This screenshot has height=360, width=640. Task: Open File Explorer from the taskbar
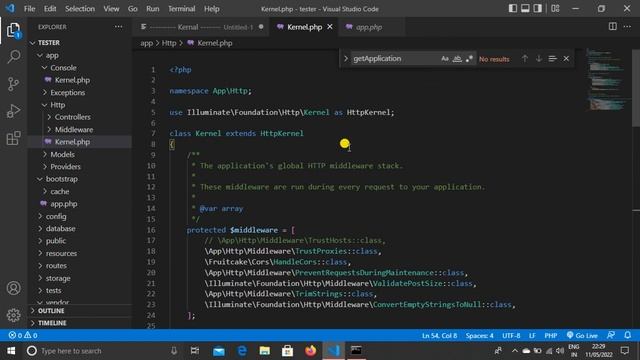pyautogui.click(x=265, y=351)
